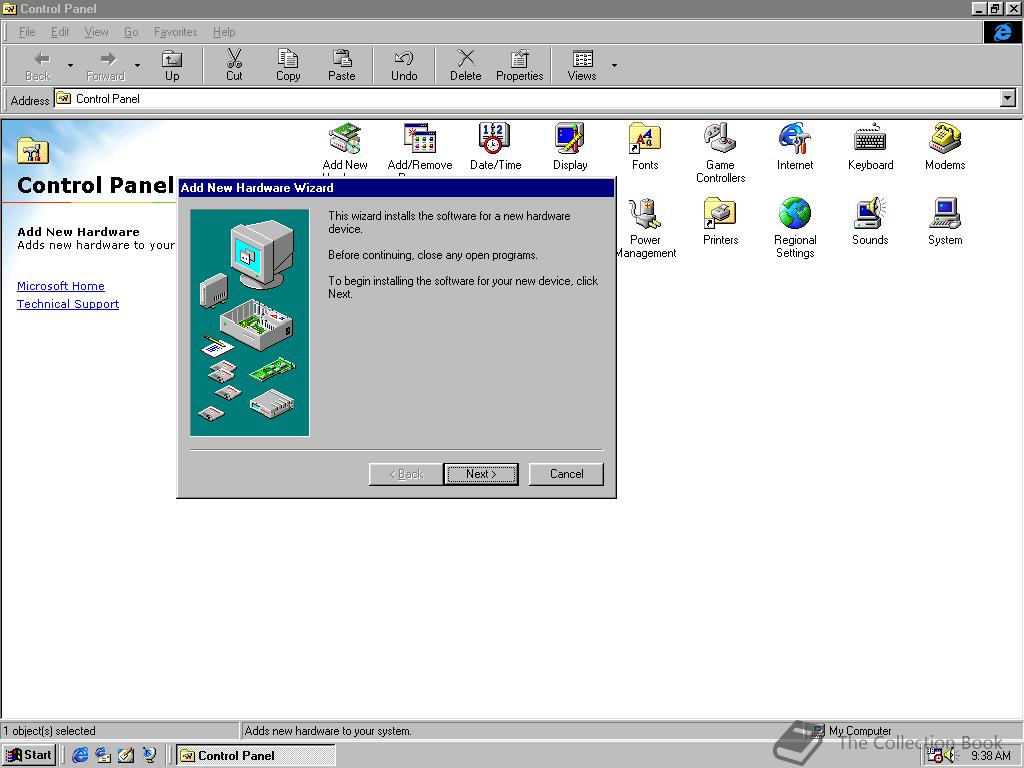Launch Outlook Express from Quick Launch
The height and width of the screenshot is (768, 1024).
point(103,755)
